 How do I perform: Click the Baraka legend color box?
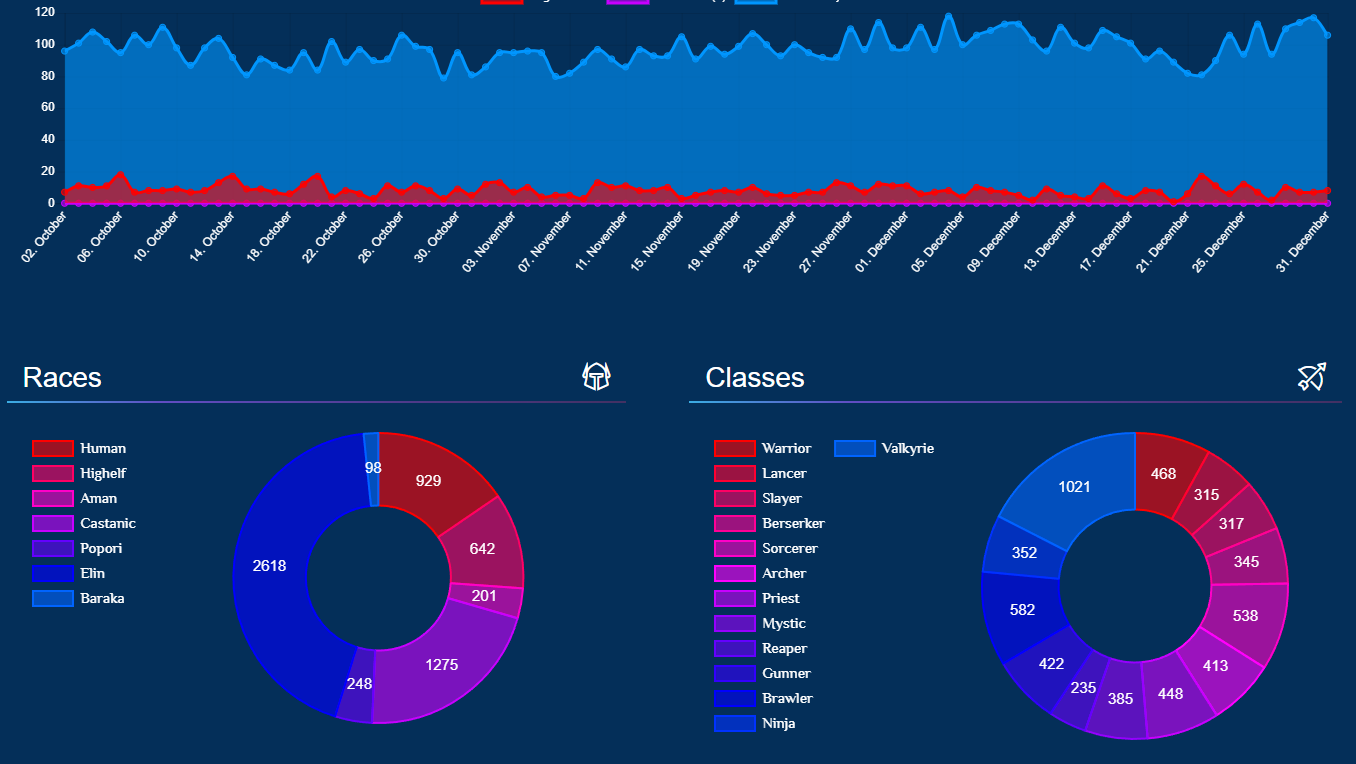point(53,598)
